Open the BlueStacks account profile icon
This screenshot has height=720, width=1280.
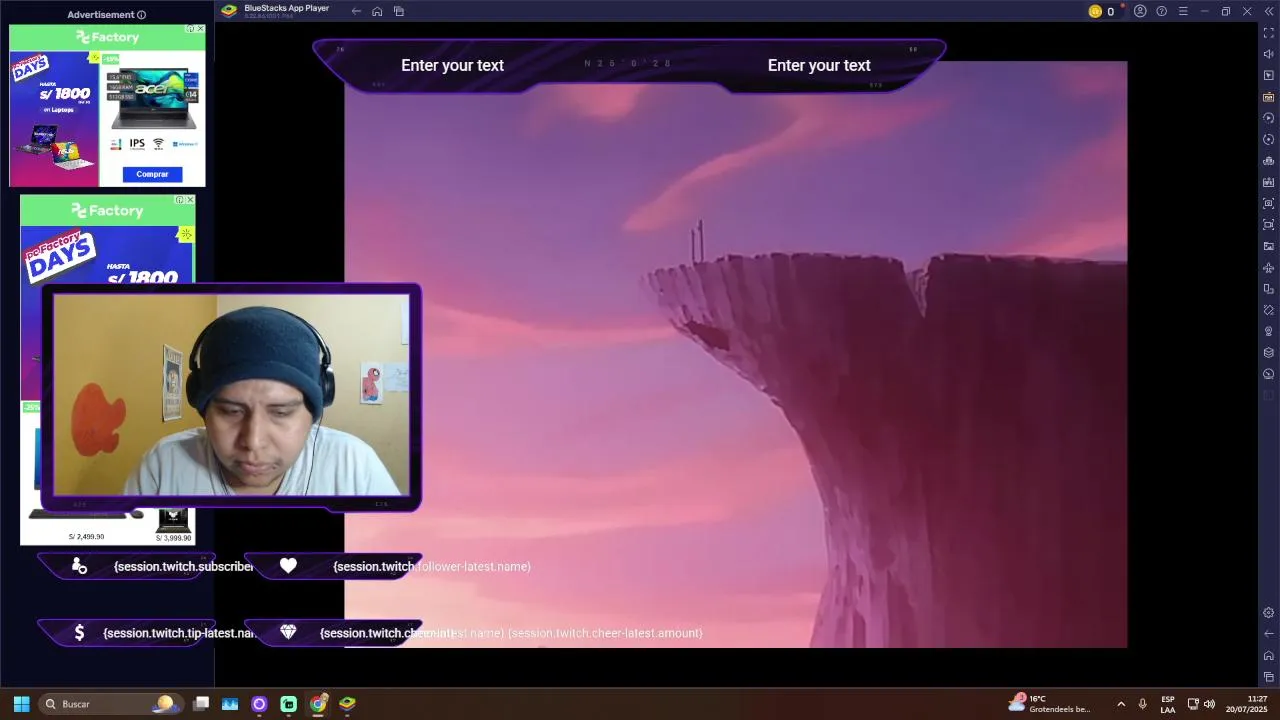click(x=1140, y=11)
